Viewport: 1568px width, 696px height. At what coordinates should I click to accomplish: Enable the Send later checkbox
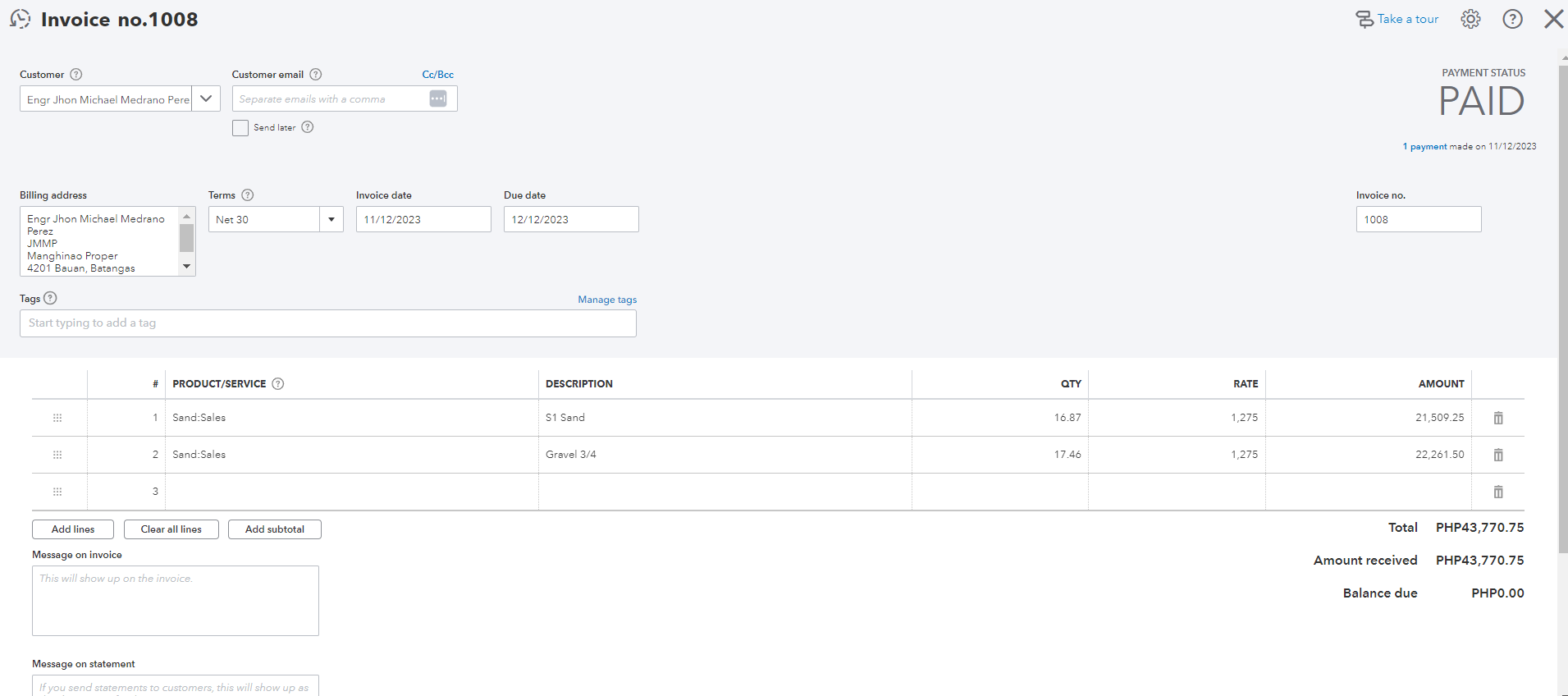pyautogui.click(x=240, y=128)
